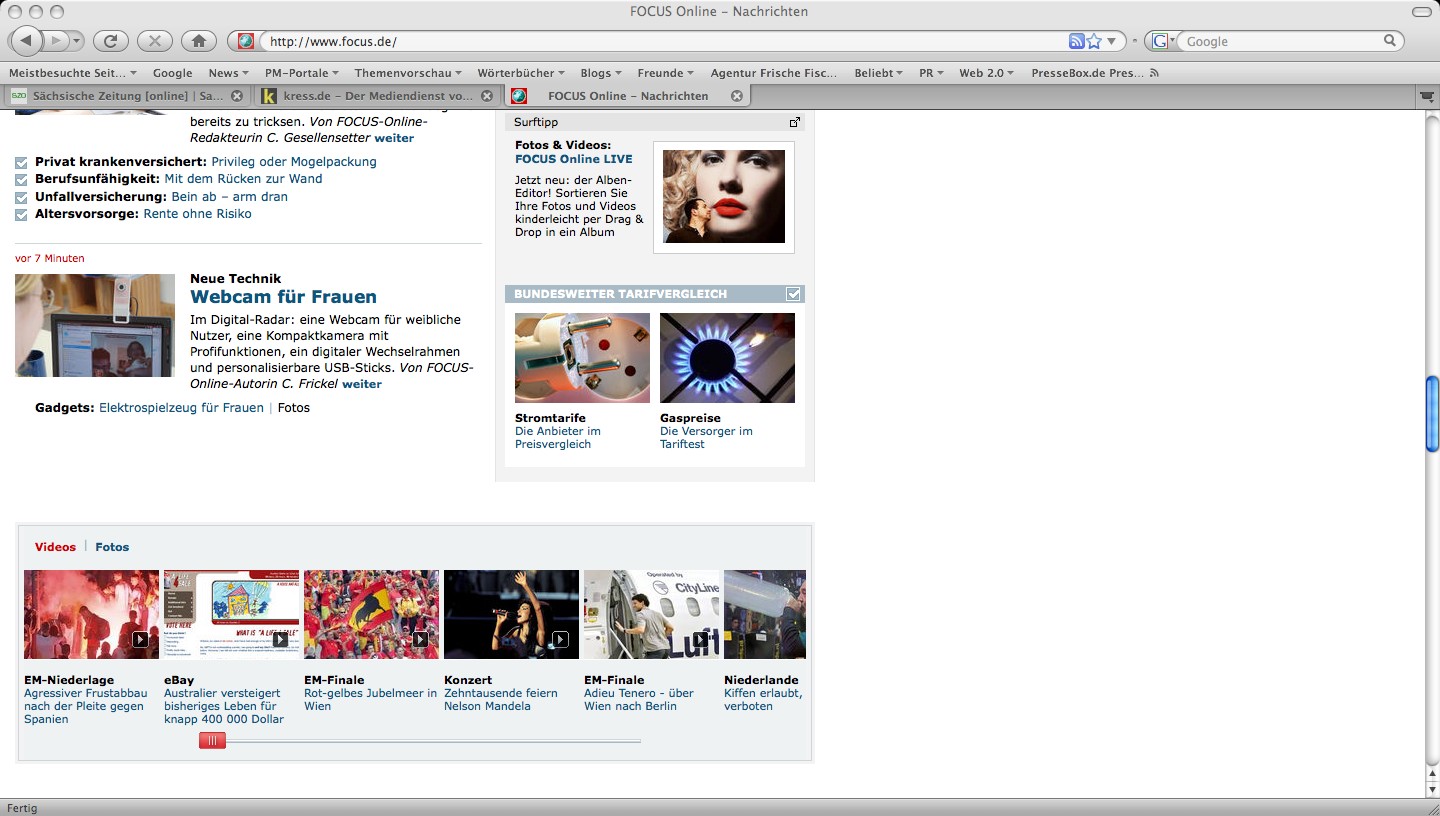Select the FOCUS Online – Nachrichten tab
1440x816 pixels.
[627, 96]
